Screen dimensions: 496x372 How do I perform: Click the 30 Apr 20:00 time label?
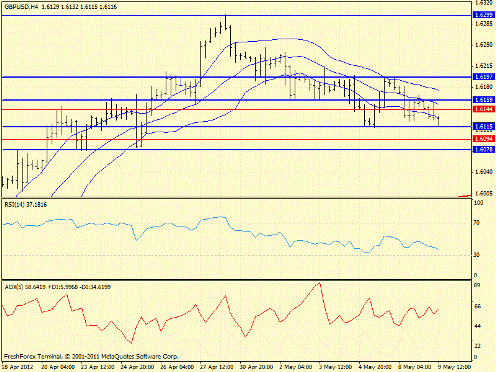pos(256,367)
